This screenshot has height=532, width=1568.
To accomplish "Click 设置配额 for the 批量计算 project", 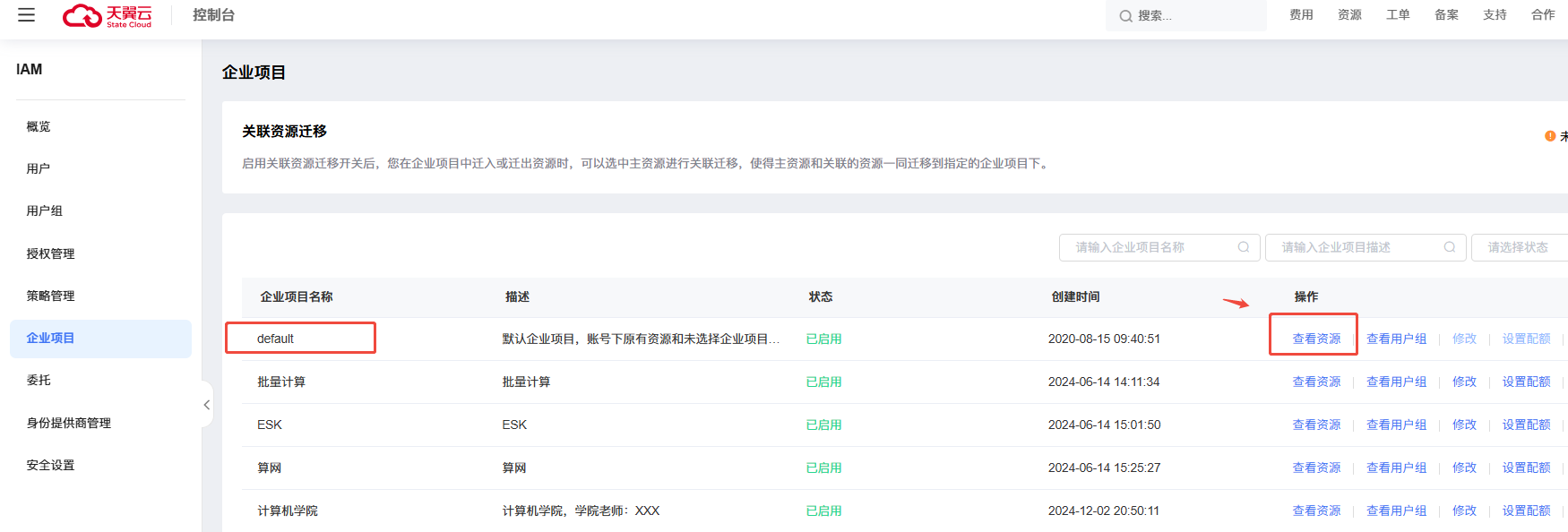I will coord(1526,382).
